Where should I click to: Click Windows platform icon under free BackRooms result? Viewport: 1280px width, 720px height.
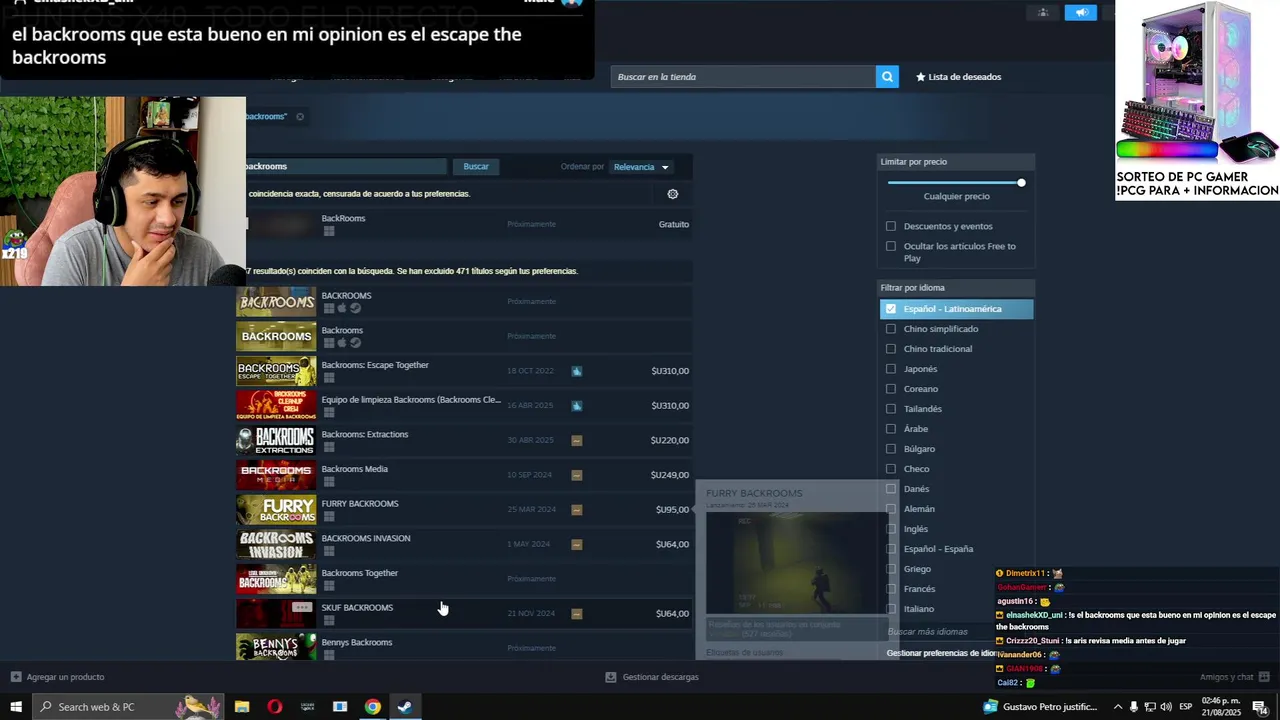coord(328,231)
